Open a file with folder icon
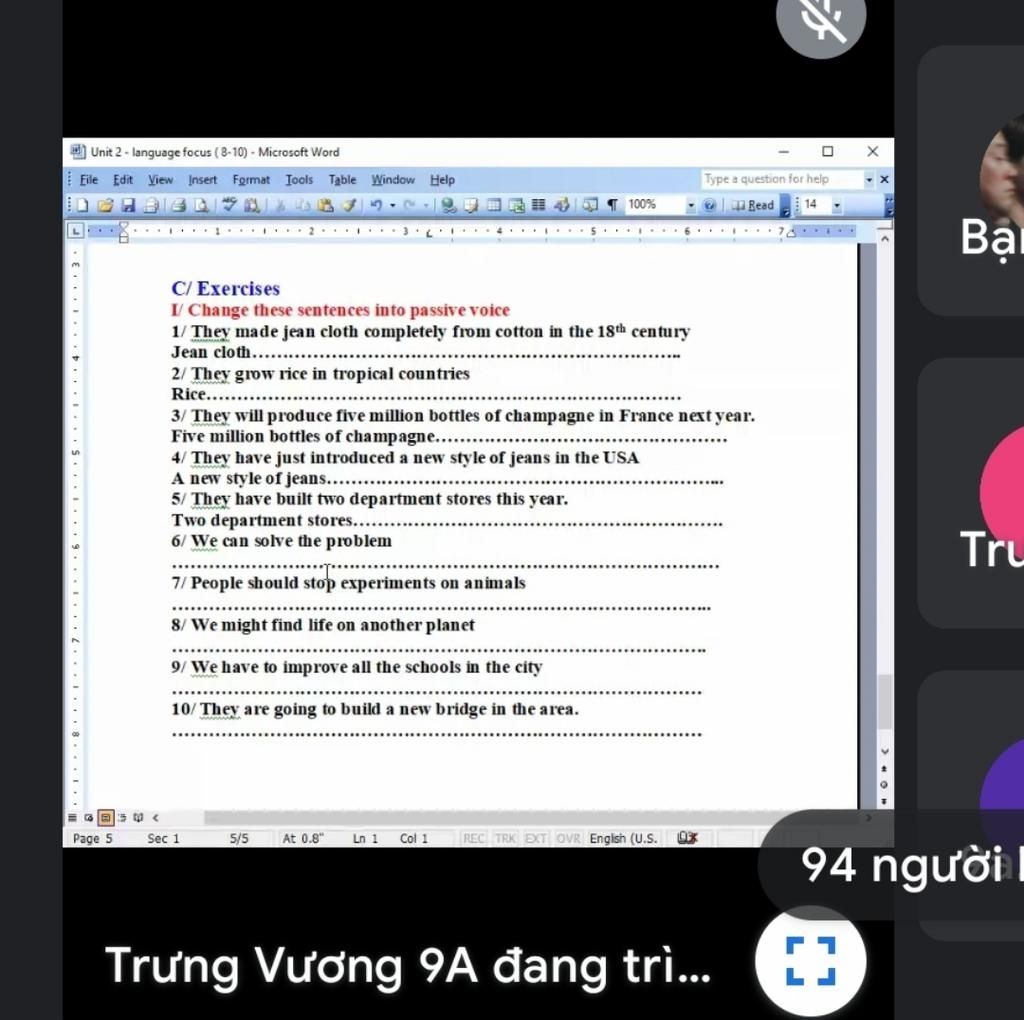The image size is (1024, 1020). tap(104, 205)
